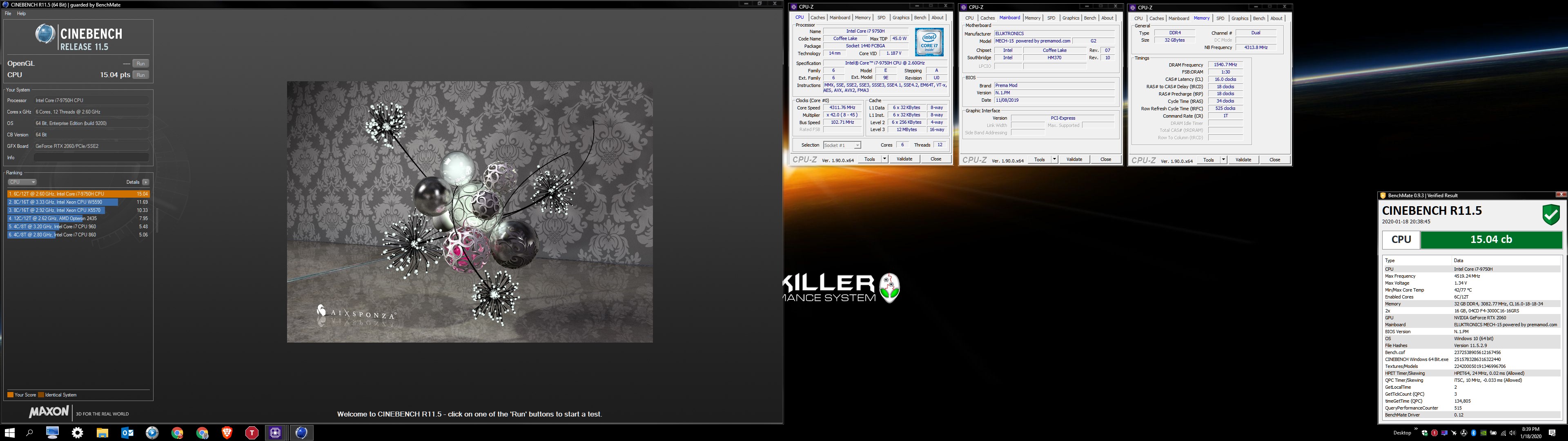Select ranking row Intel Core i7 CPU 960
The height and width of the screenshot is (441, 1568).
tap(78, 227)
